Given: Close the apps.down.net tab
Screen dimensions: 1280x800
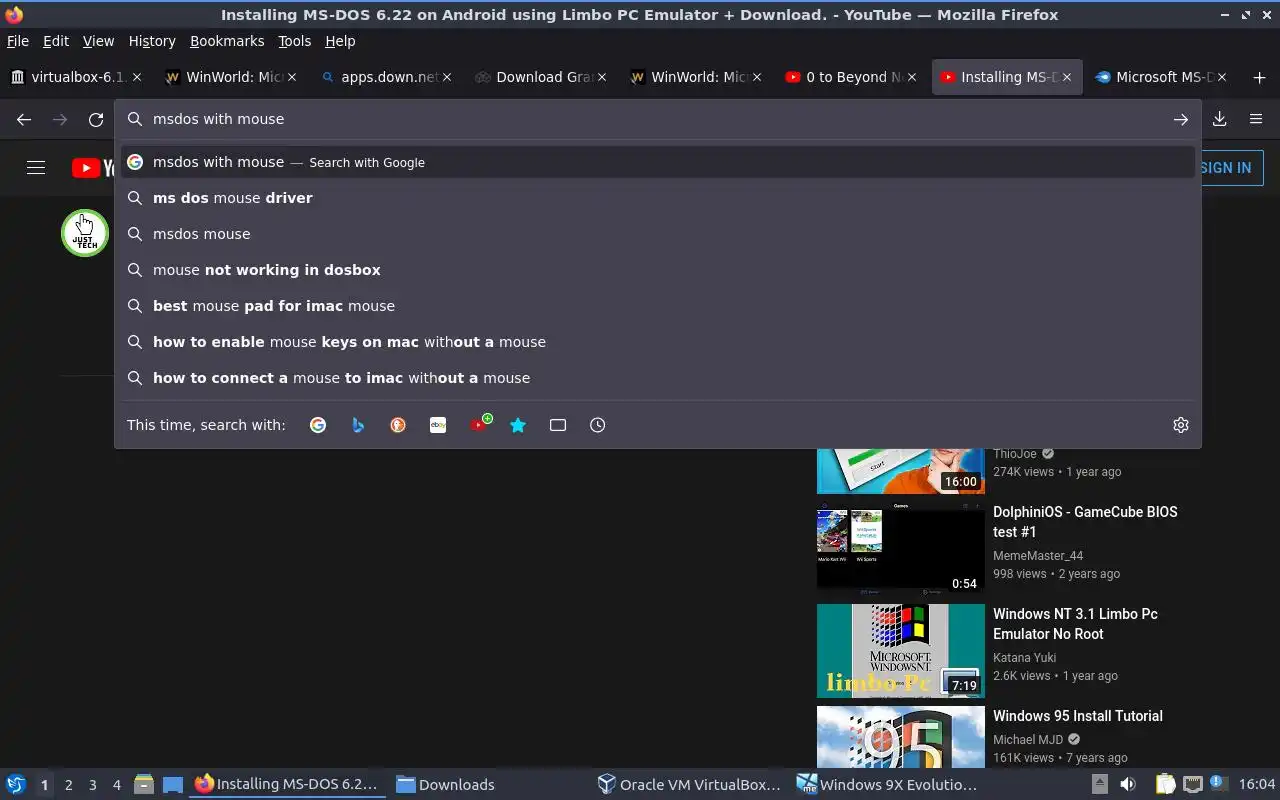Looking at the screenshot, I should (x=447, y=77).
